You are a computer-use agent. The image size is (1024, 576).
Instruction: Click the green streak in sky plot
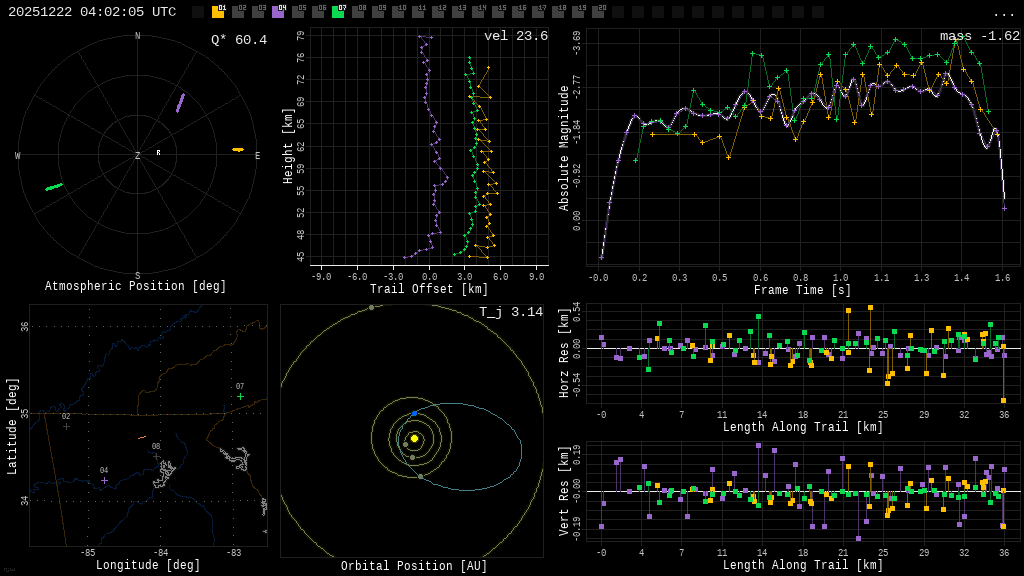(x=54, y=187)
